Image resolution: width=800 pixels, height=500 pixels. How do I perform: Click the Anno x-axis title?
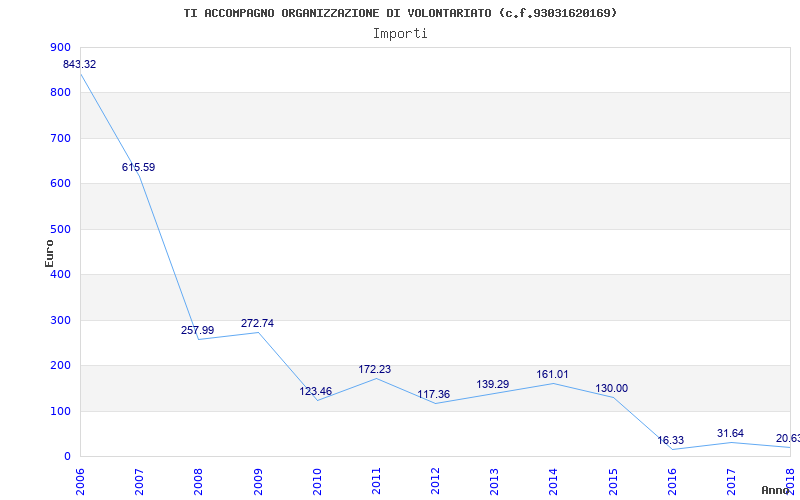(x=776, y=490)
